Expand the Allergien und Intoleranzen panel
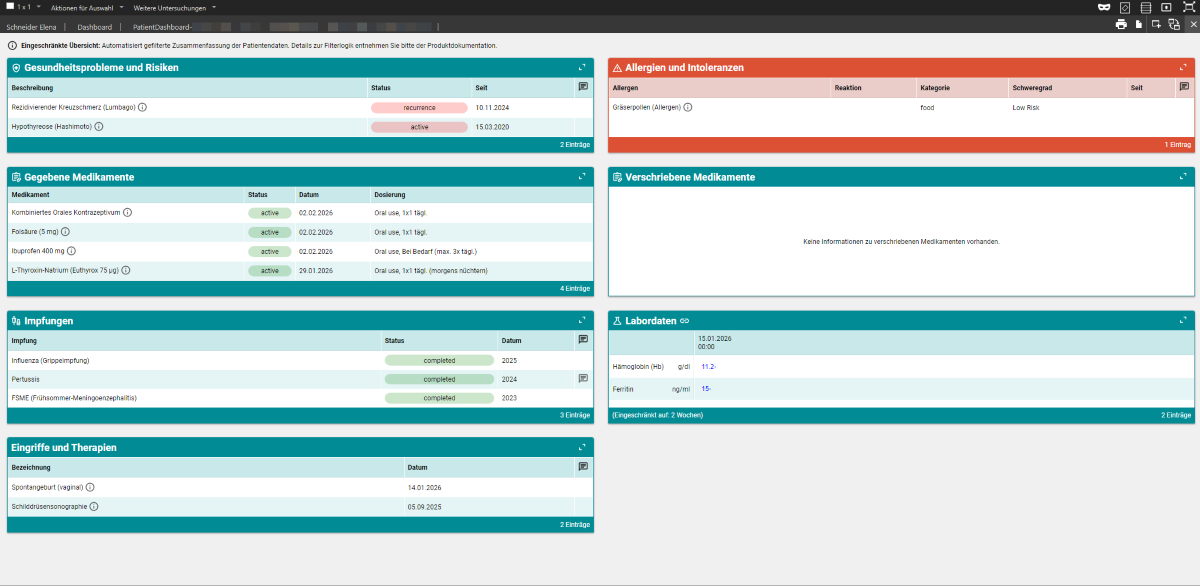 point(1183,67)
